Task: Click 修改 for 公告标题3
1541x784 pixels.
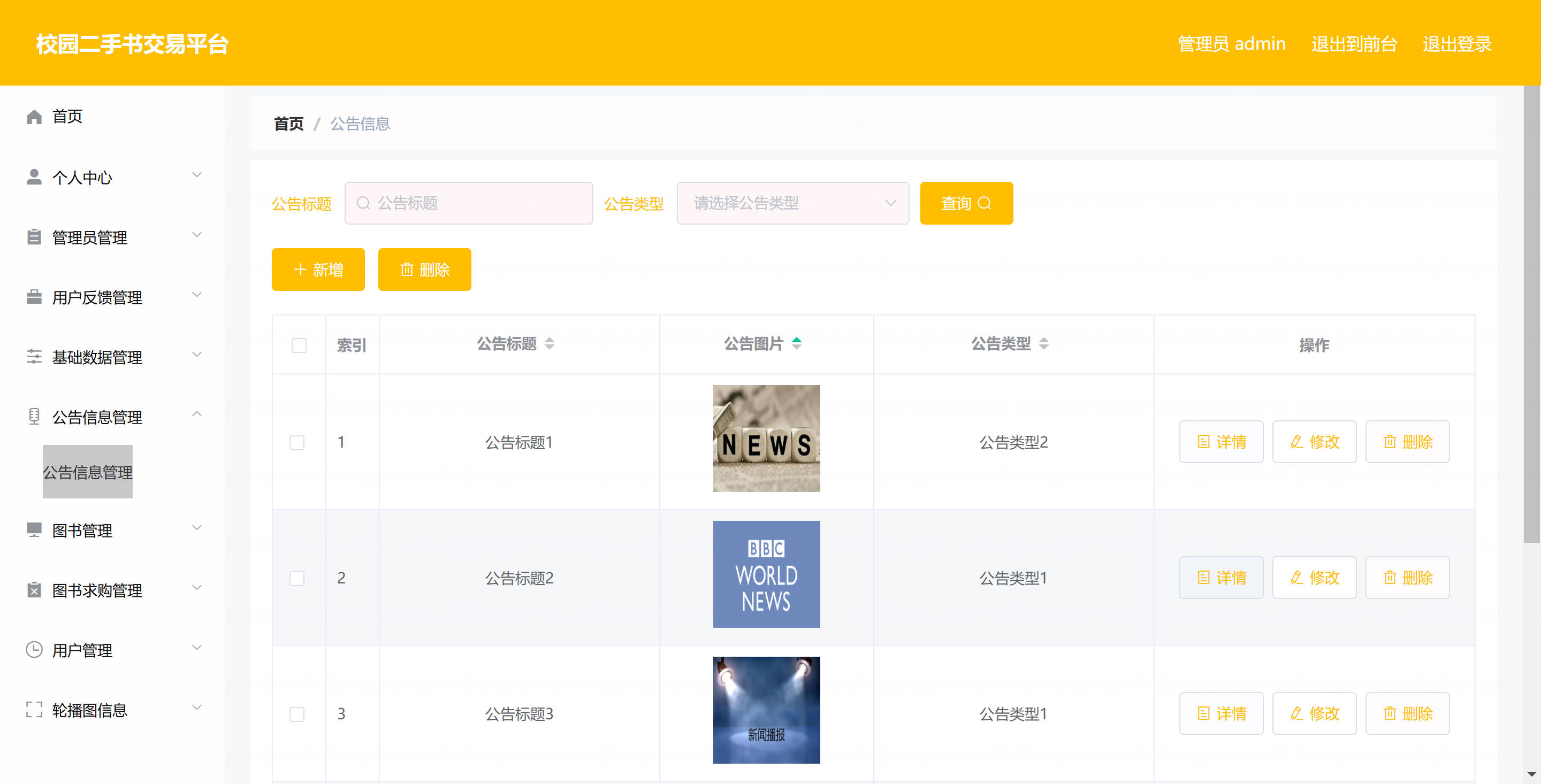Action: click(1314, 713)
